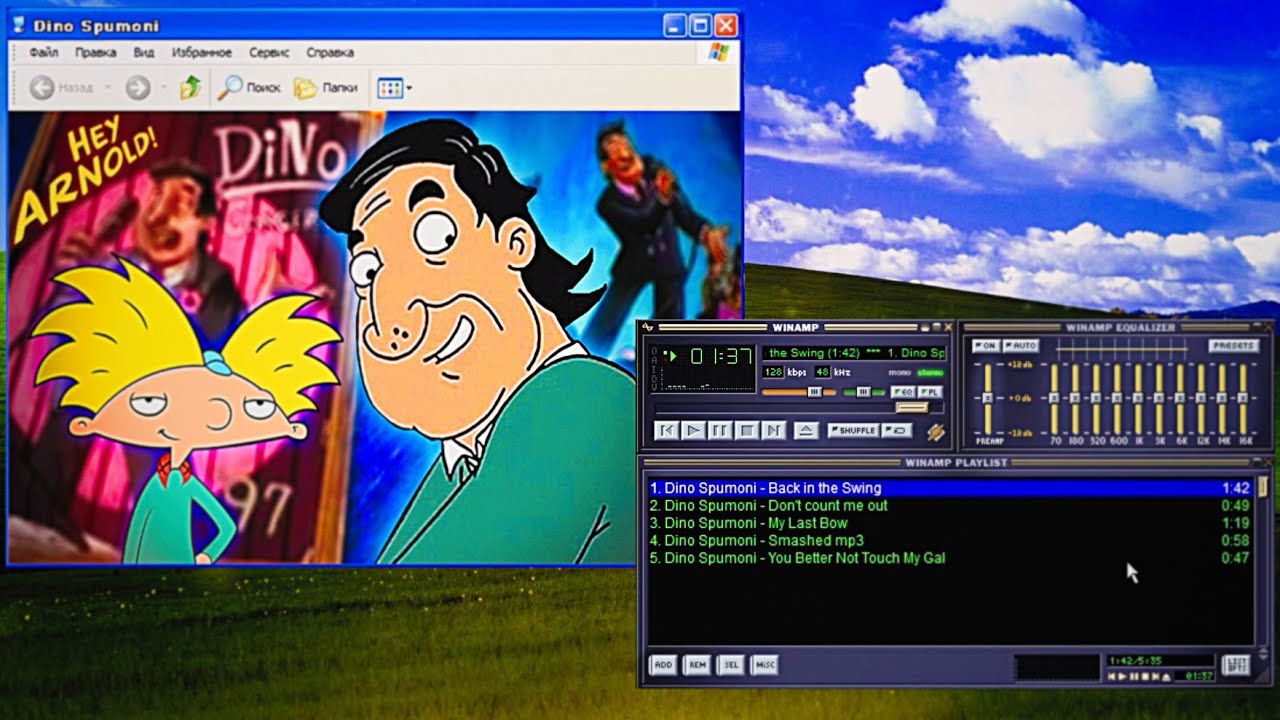Show Folders (Папки) pane in Explorer
Image resolution: width=1280 pixels, height=720 pixels.
click(326, 88)
